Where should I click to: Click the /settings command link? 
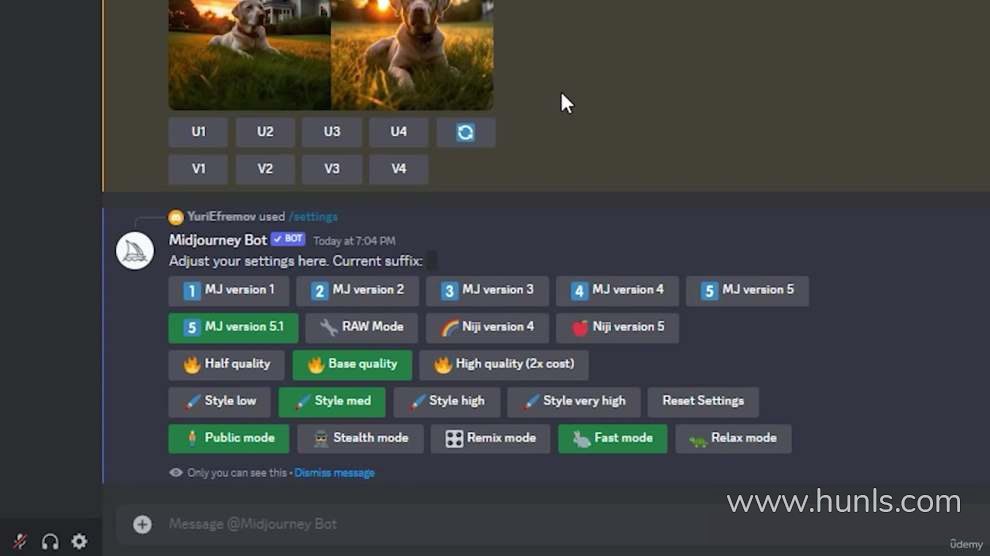point(313,216)
